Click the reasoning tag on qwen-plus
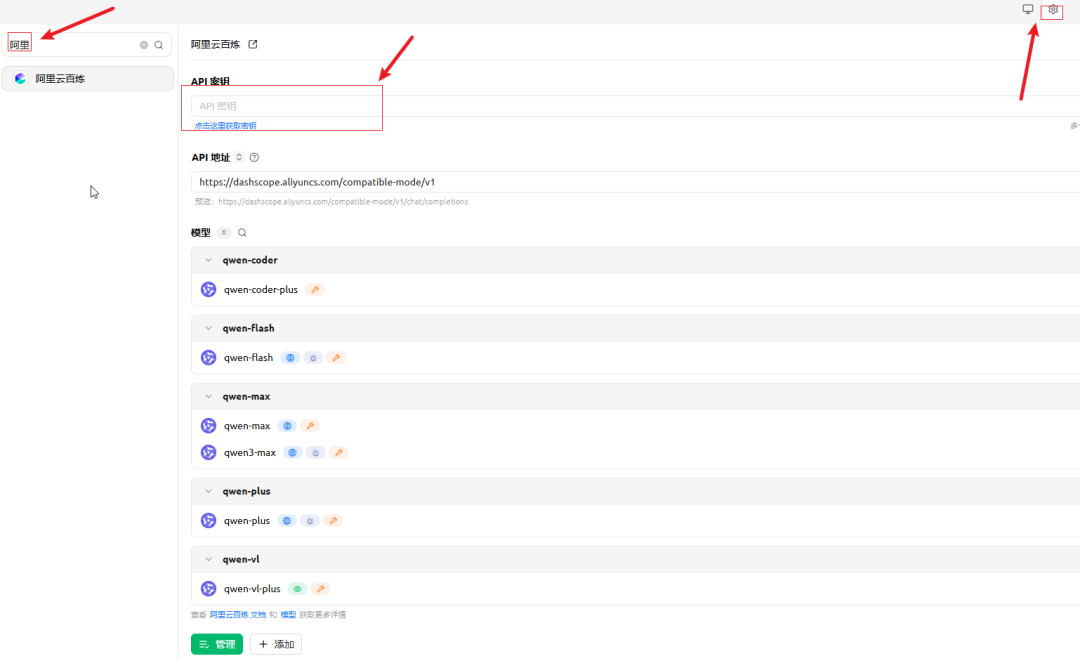The width and height of the screenshot is (1080, 661). [310, 521]
